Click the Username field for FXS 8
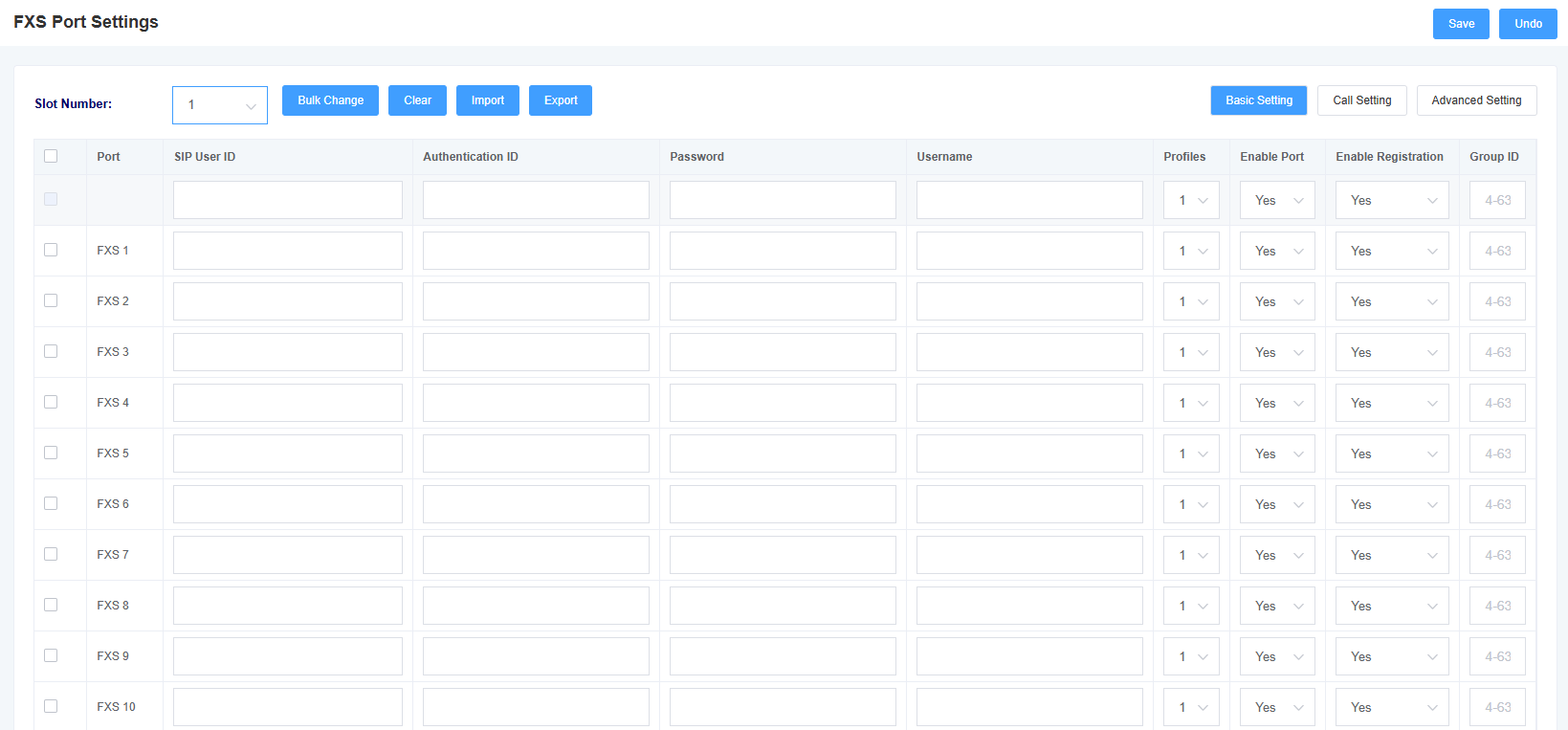The height and width of the screenshot is (730, 1568). [x=1029, y=606]
